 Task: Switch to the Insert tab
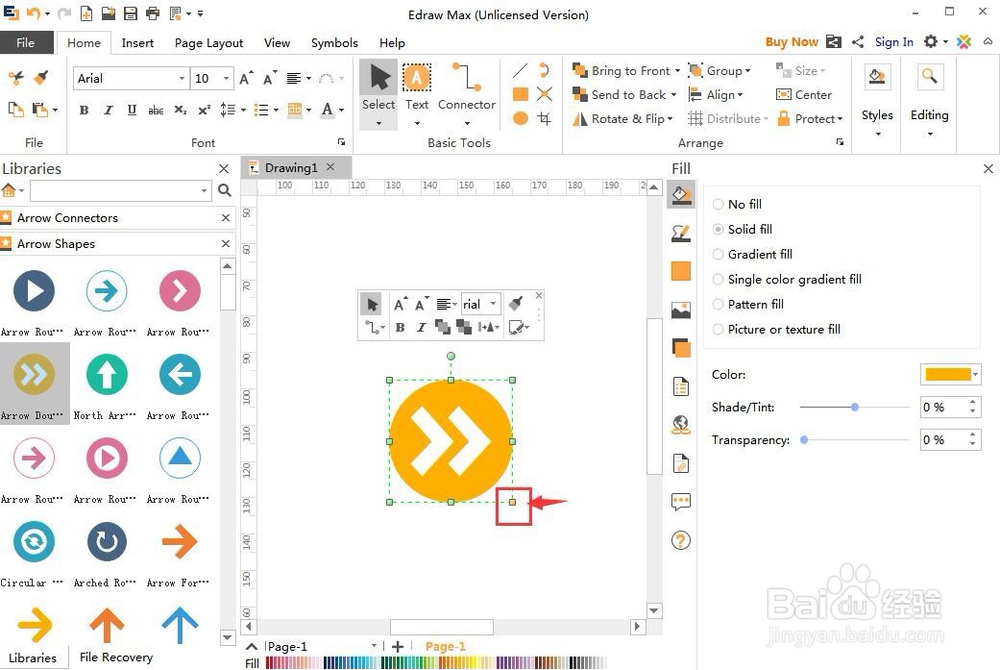[137, 43]
